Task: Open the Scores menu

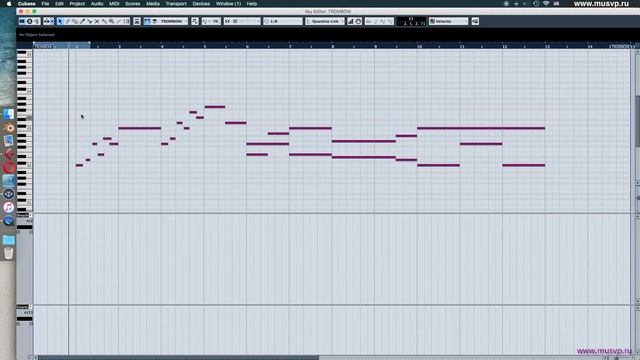Action: [133, 4]
